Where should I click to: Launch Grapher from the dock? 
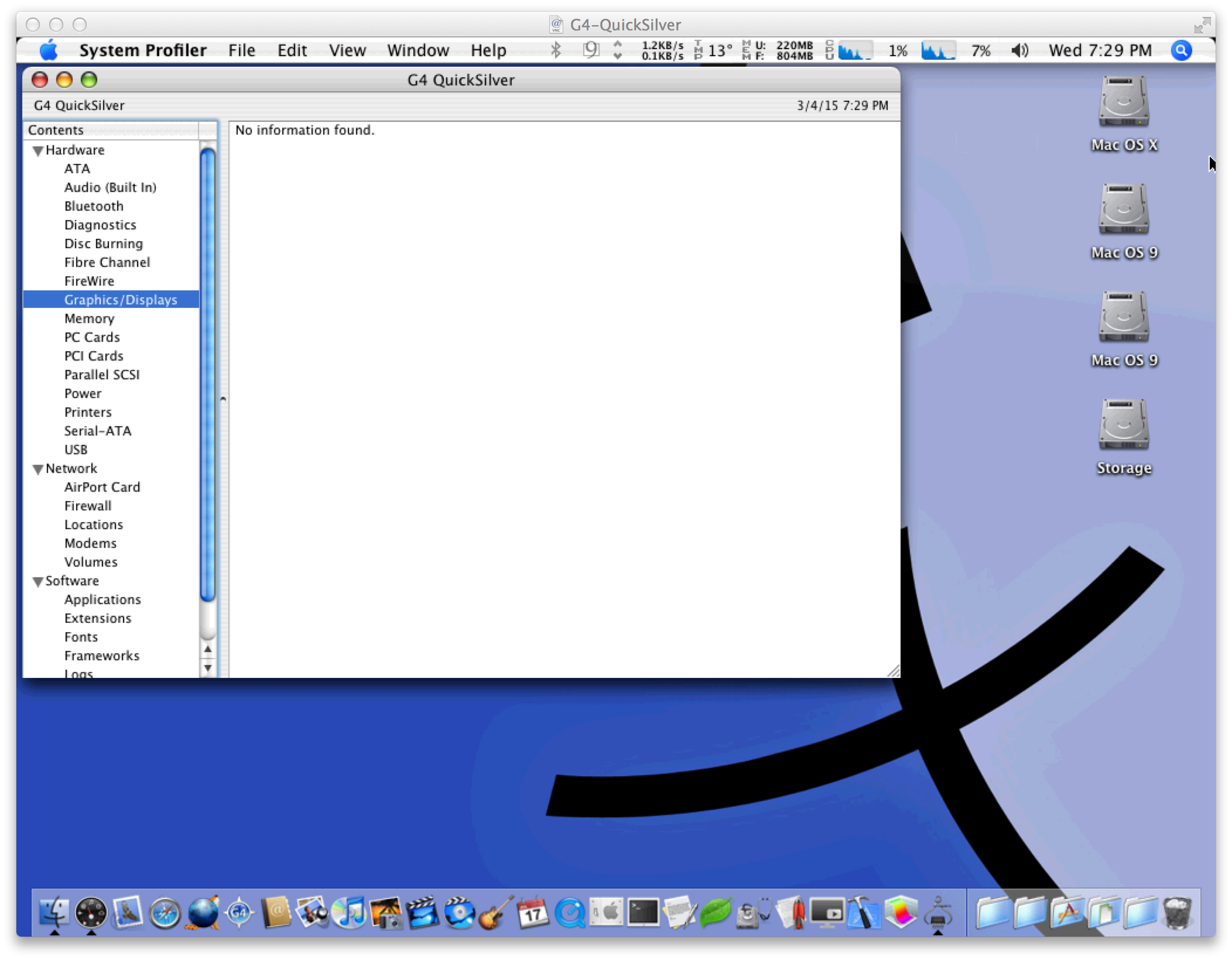pyautogui.click(x=901, y=912)
